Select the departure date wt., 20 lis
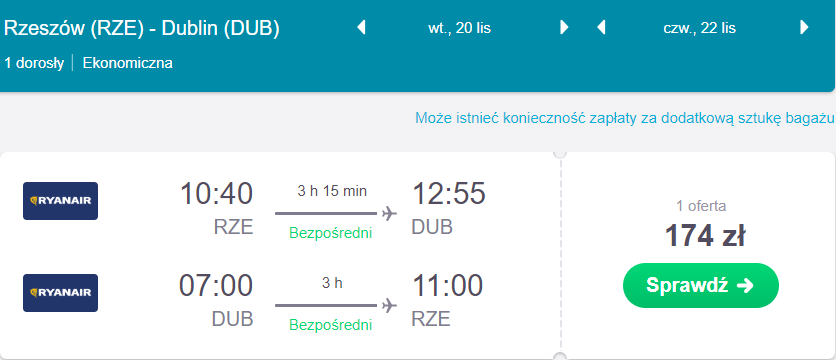Screen dimensions: 836x360 [x=460, y=28]
